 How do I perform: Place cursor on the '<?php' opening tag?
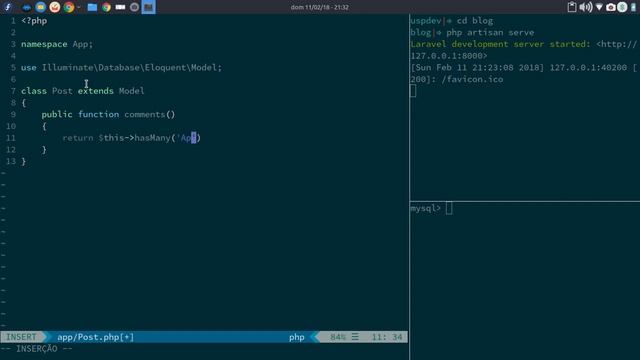point(34,21)
